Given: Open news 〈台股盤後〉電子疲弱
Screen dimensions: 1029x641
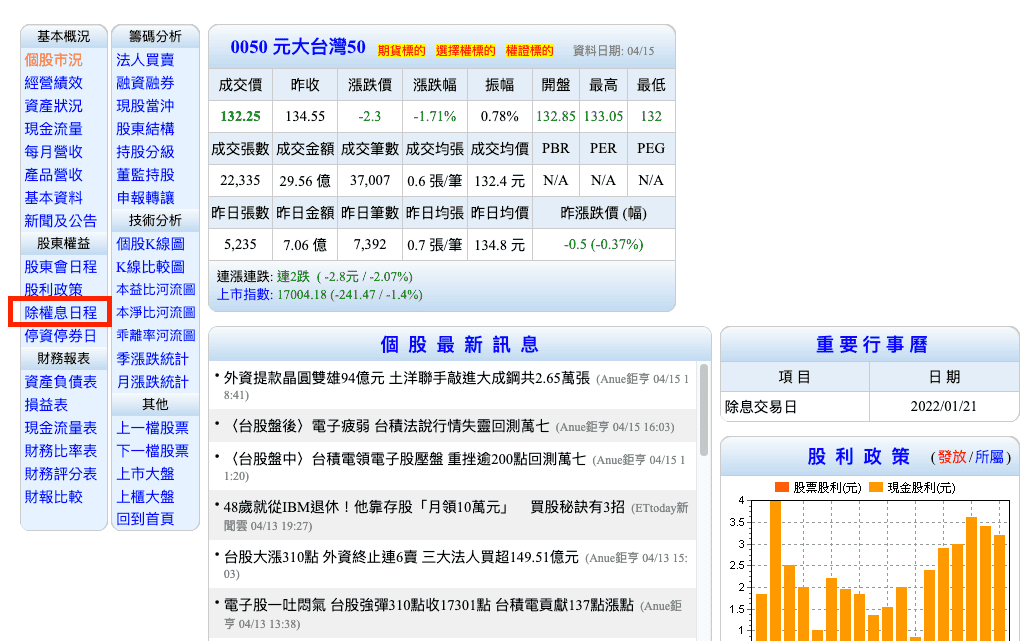Looking at the screenshot, I should tap(387, 426).
